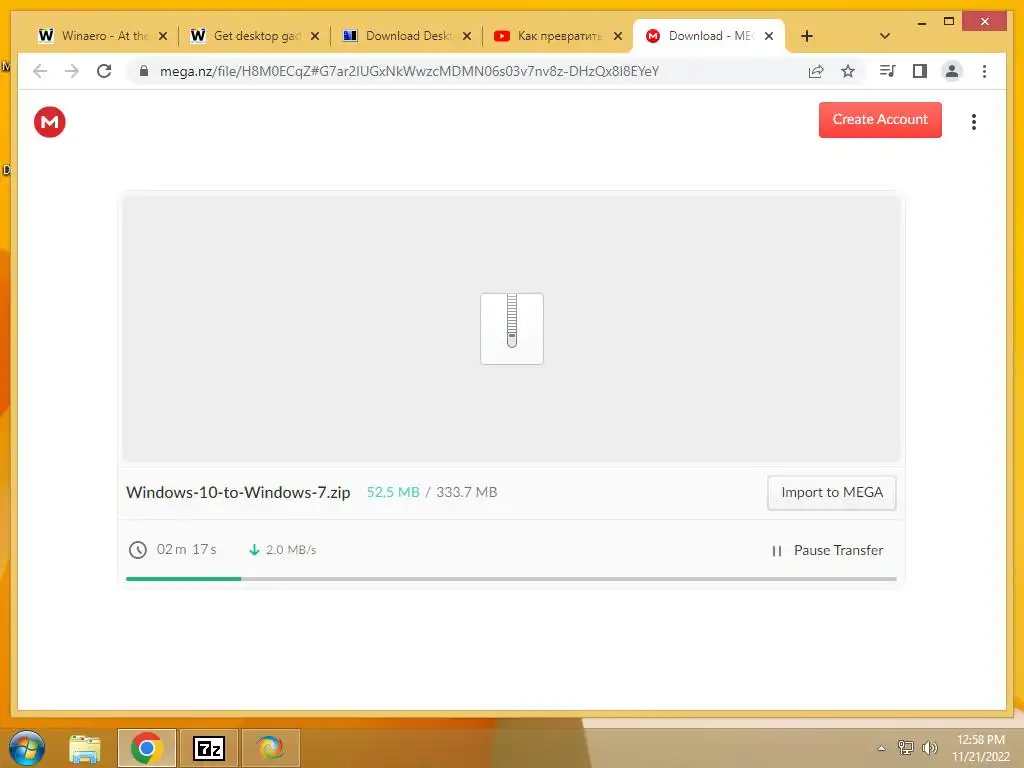Click the 52.5 MB downloaded amount
Image resolution: width=1024 pixels, height=768 pixels.
[392, 492]
